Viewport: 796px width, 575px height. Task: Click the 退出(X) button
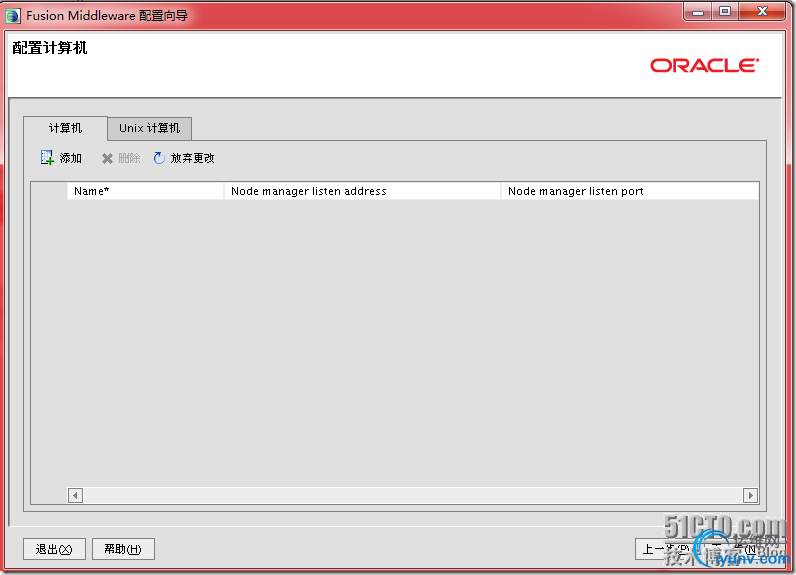coord(54,549)
